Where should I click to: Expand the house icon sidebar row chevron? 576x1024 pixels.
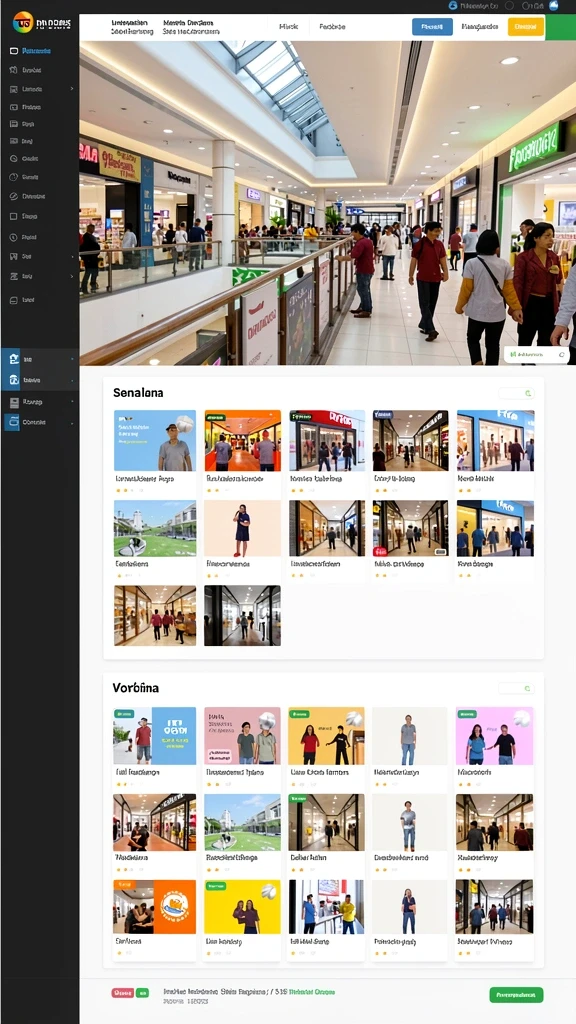pos(72,359)
